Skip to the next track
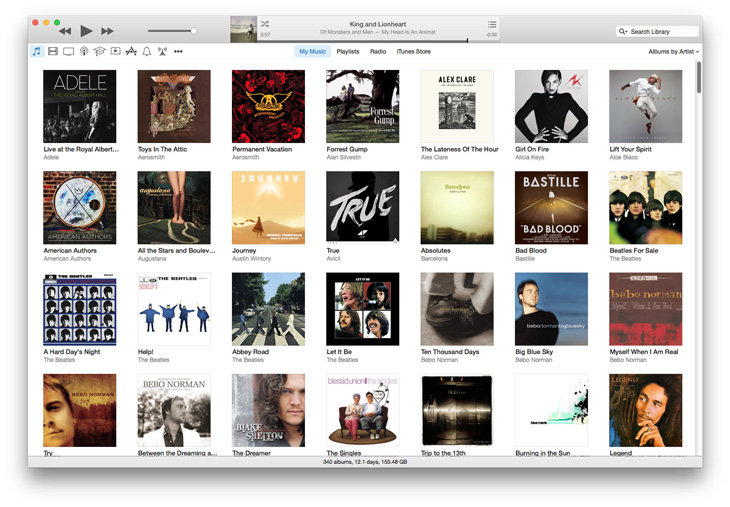This screenshot has height=507, width=730. pyautogui.click(x=108, y=31)
